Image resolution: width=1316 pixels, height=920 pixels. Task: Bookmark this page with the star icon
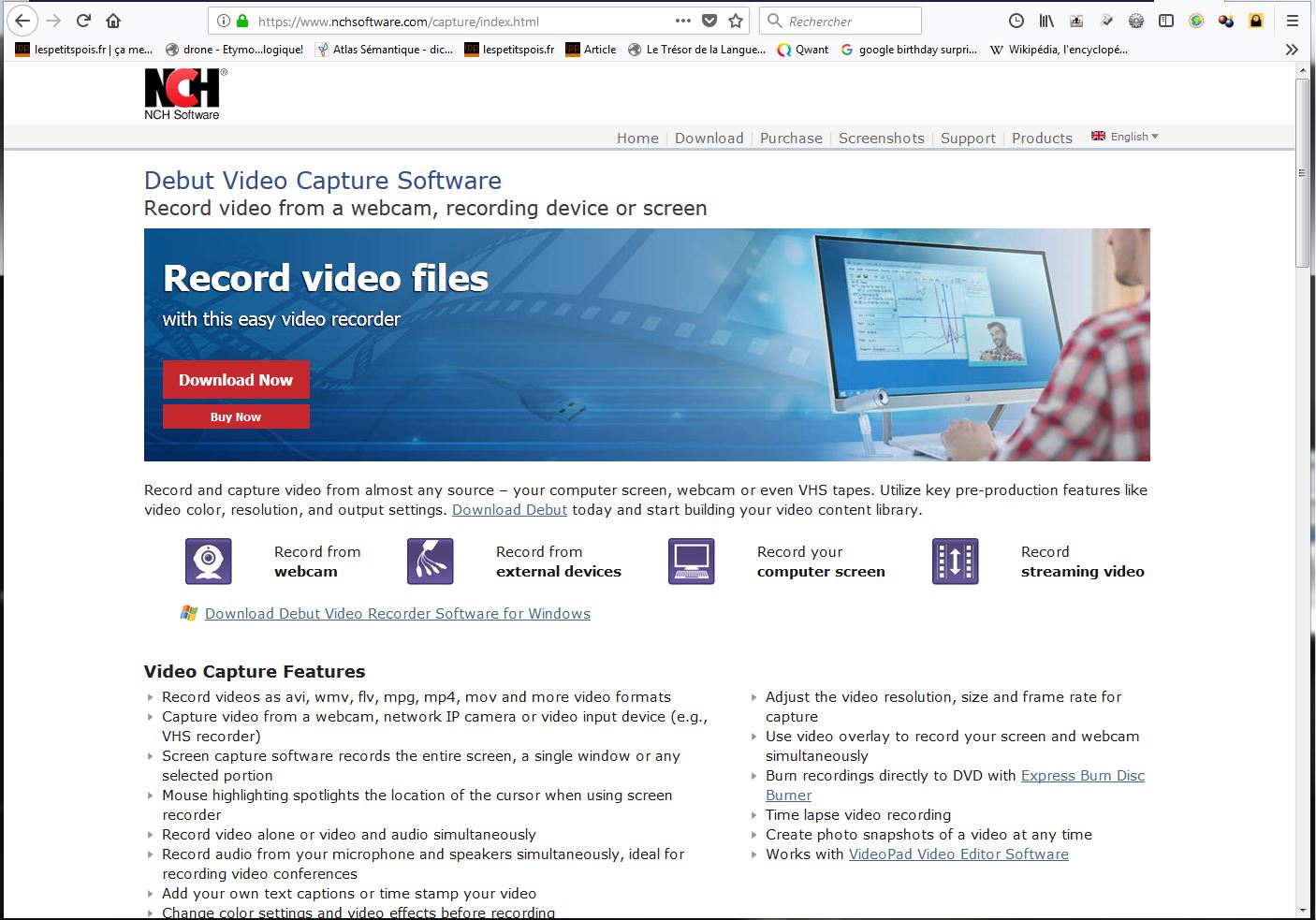click(x=736, y=21)
